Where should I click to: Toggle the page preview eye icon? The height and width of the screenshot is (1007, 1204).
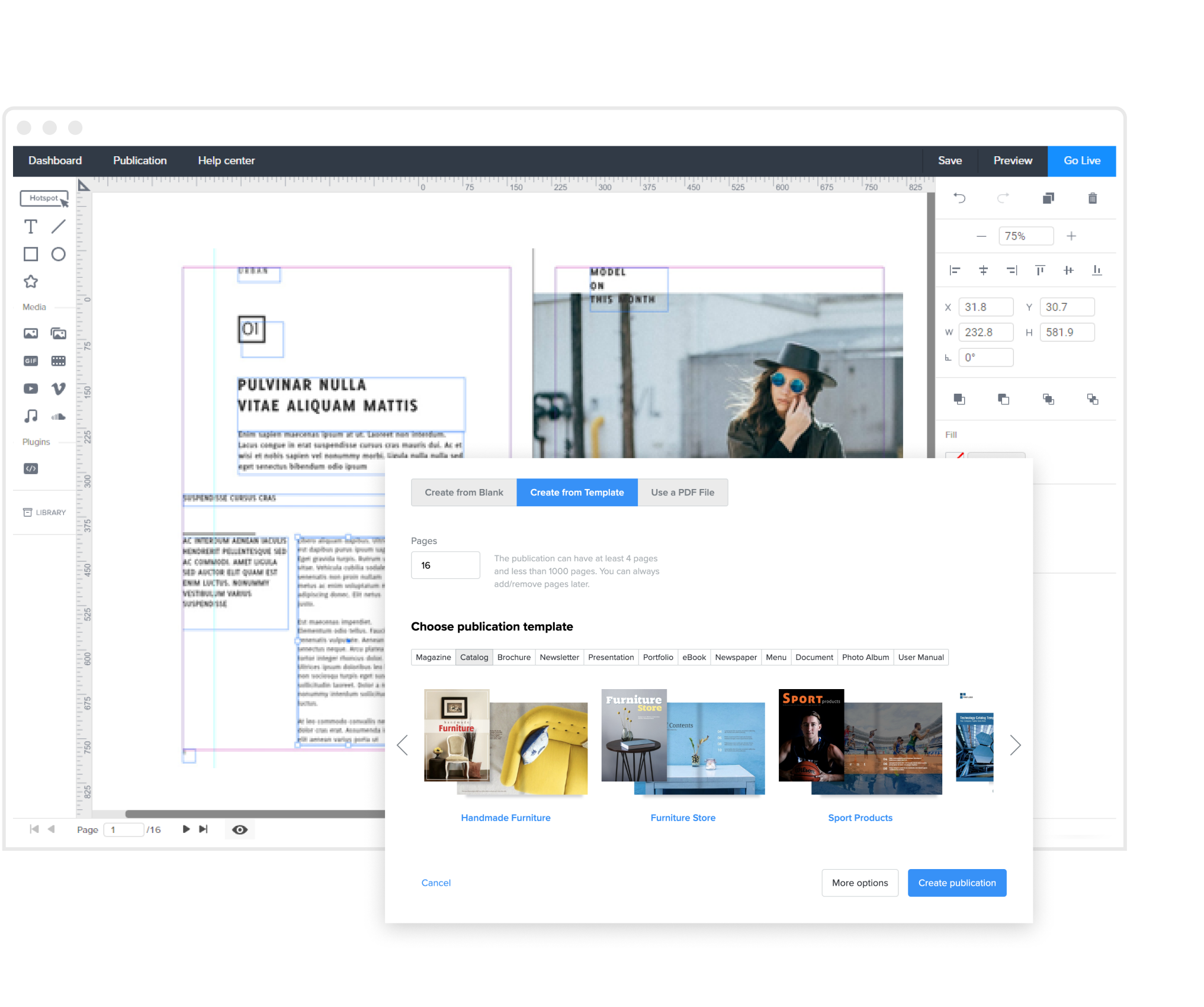pyautogui.click(x=240, y=829)
